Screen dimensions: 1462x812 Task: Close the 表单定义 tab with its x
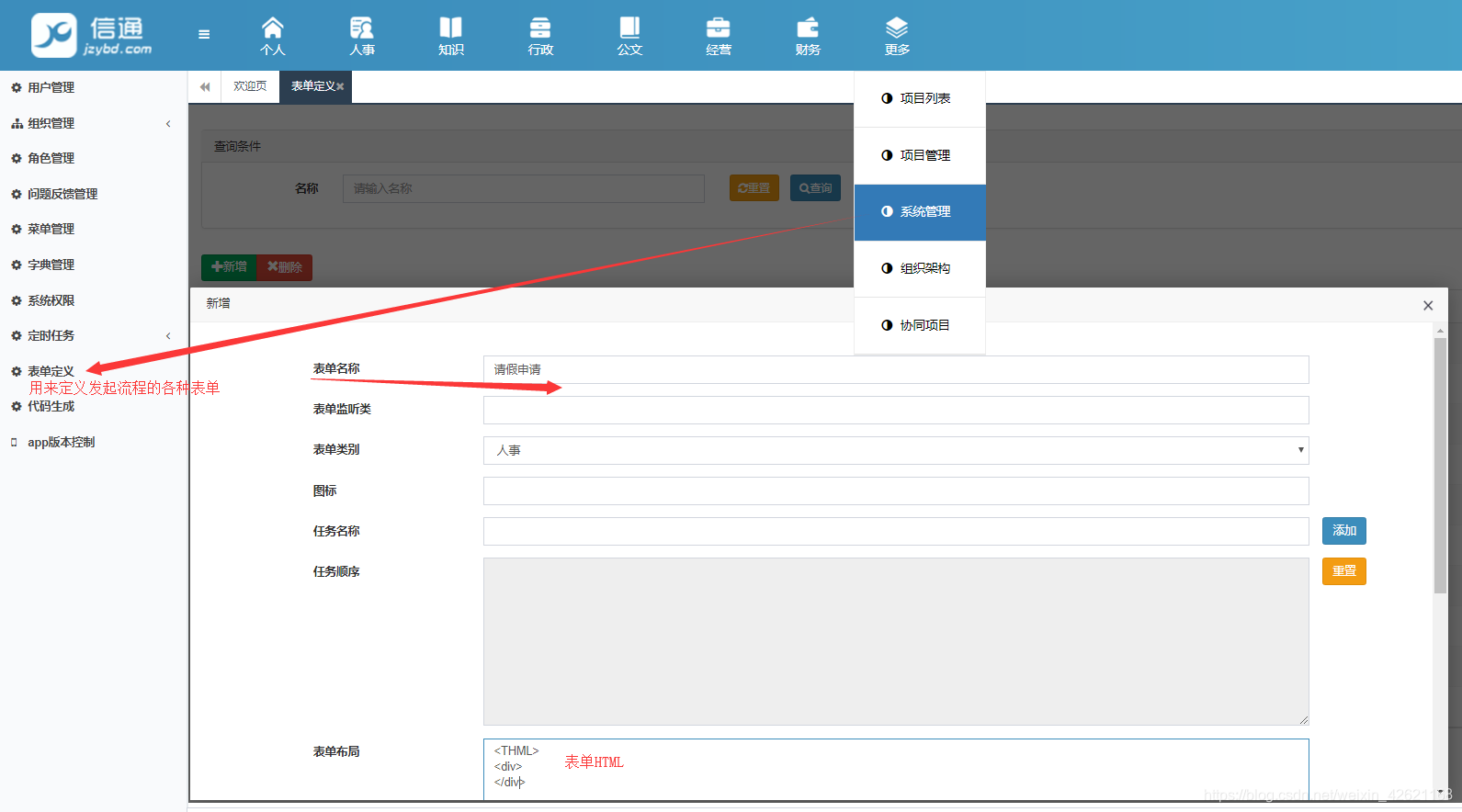(340, 86)
